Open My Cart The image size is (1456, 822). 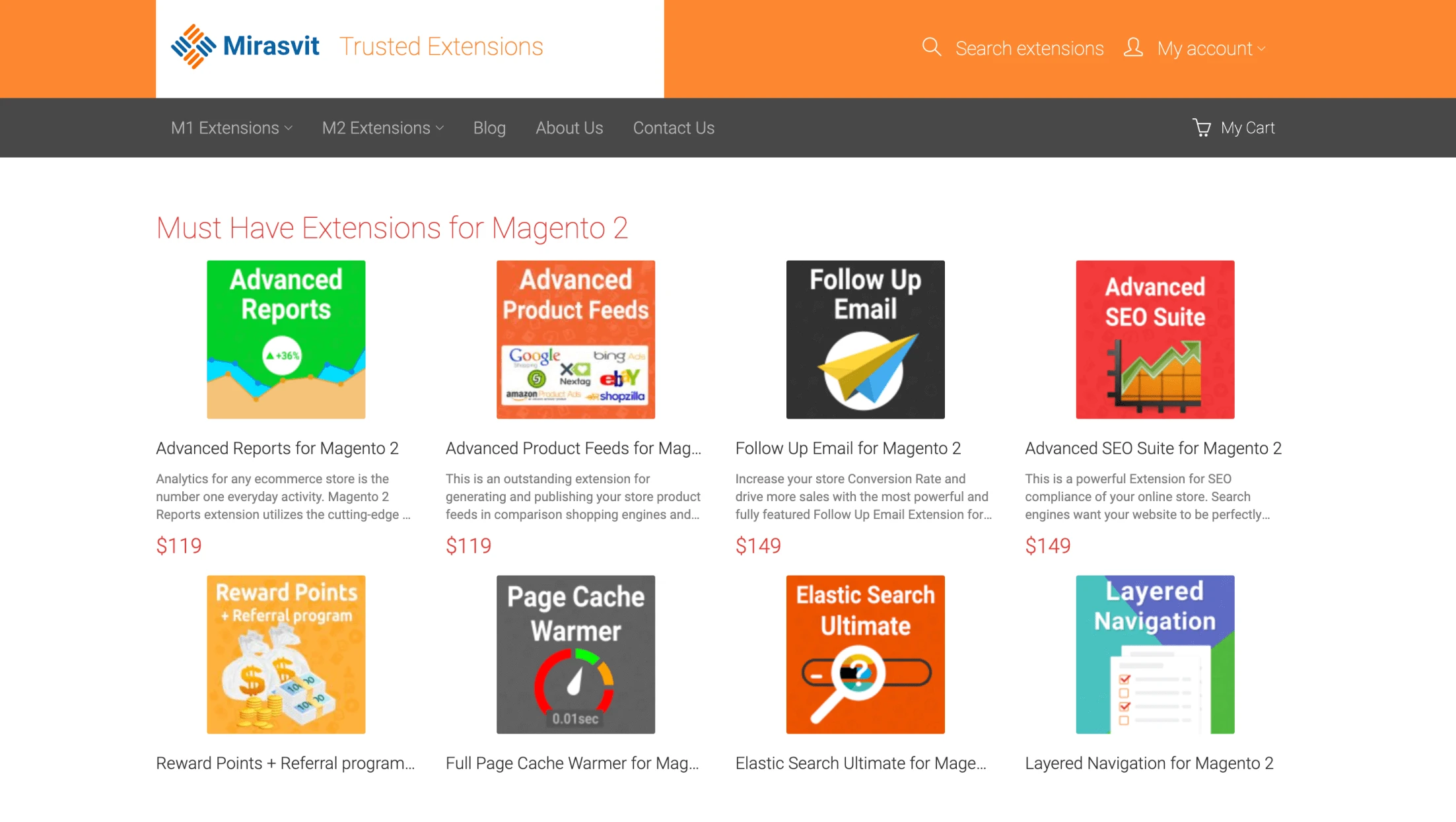point(1247,127)
